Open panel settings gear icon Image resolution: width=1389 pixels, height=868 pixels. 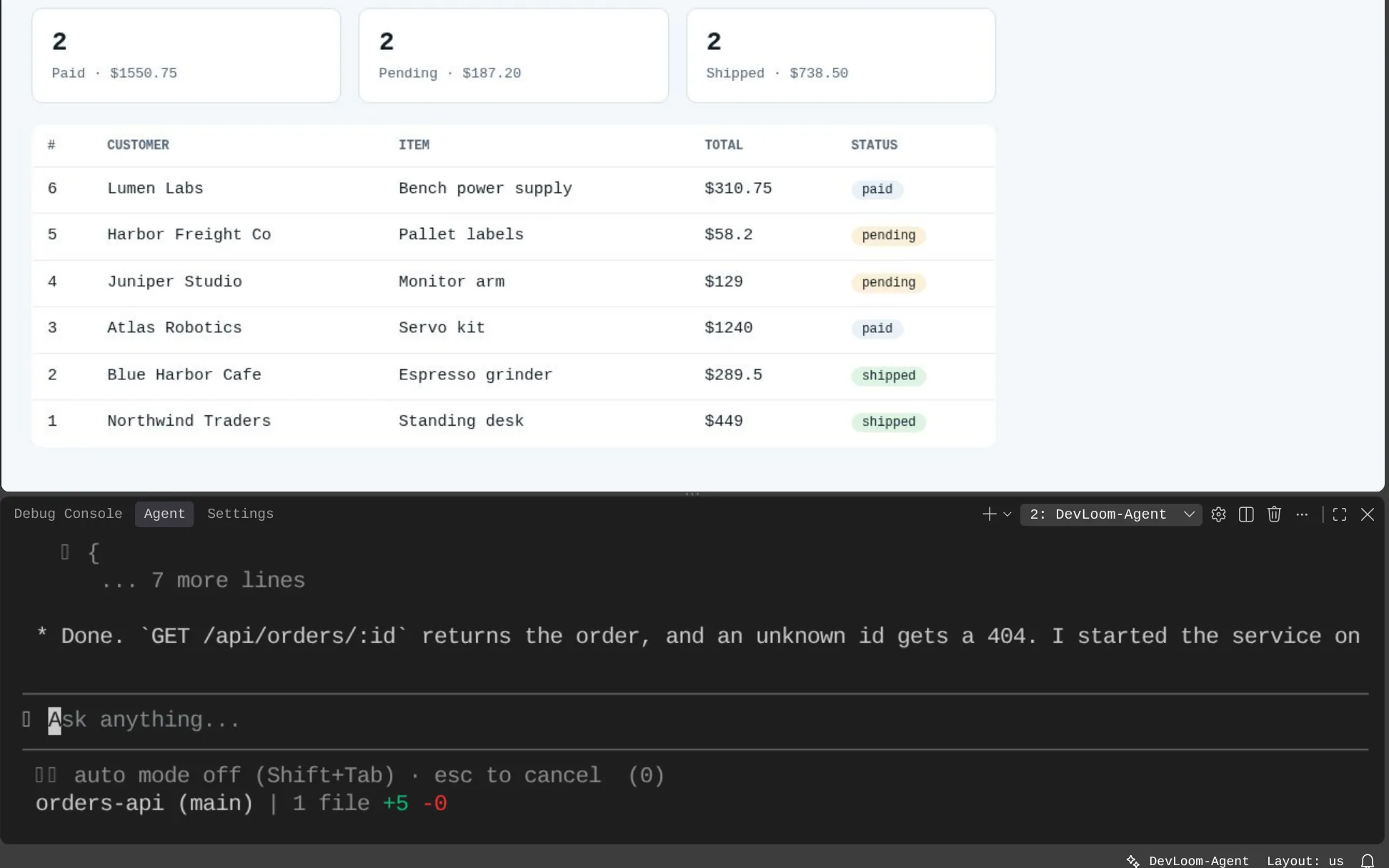tap(1218, 514)
